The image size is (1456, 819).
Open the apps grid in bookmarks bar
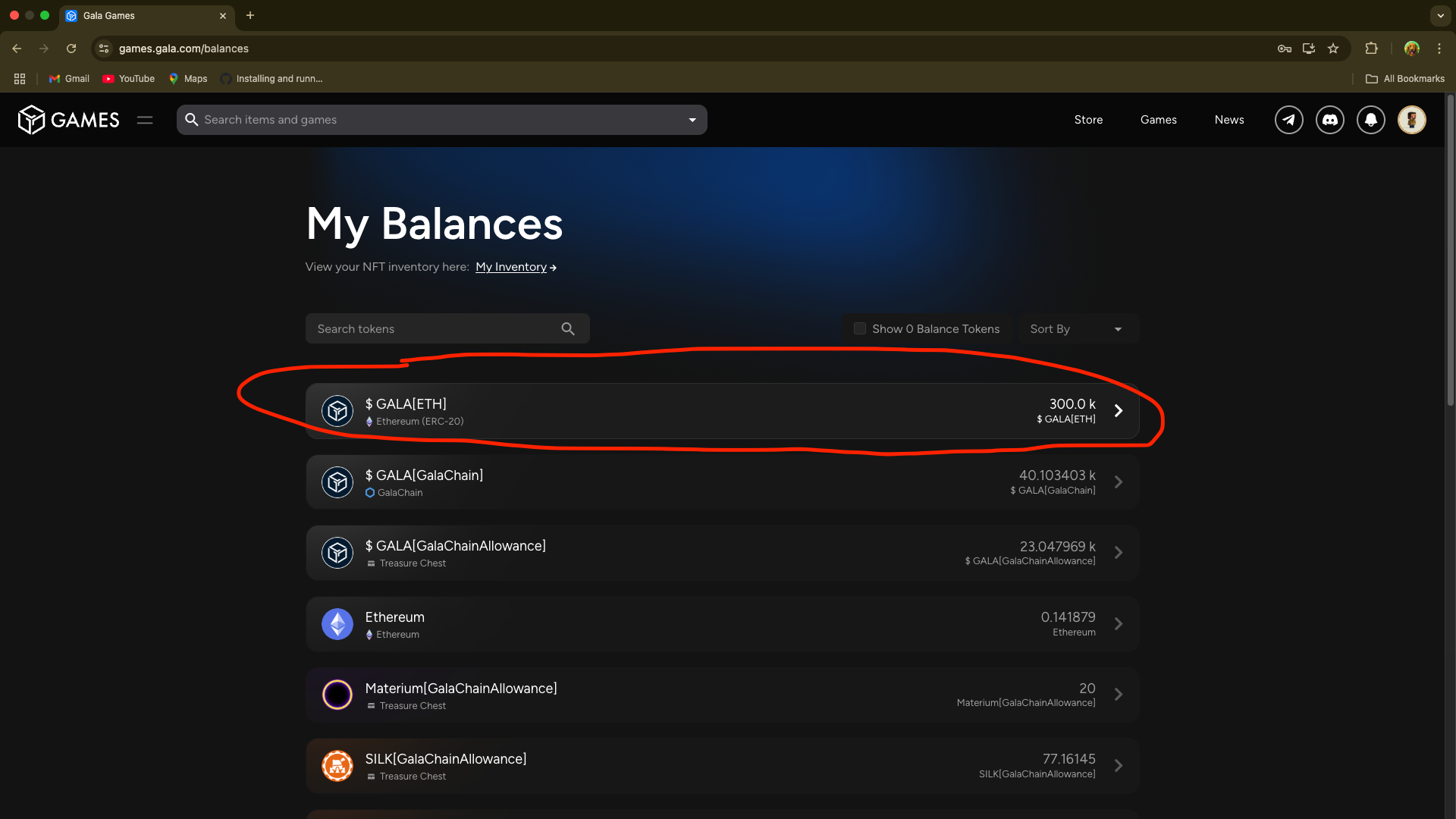[20, 79]
